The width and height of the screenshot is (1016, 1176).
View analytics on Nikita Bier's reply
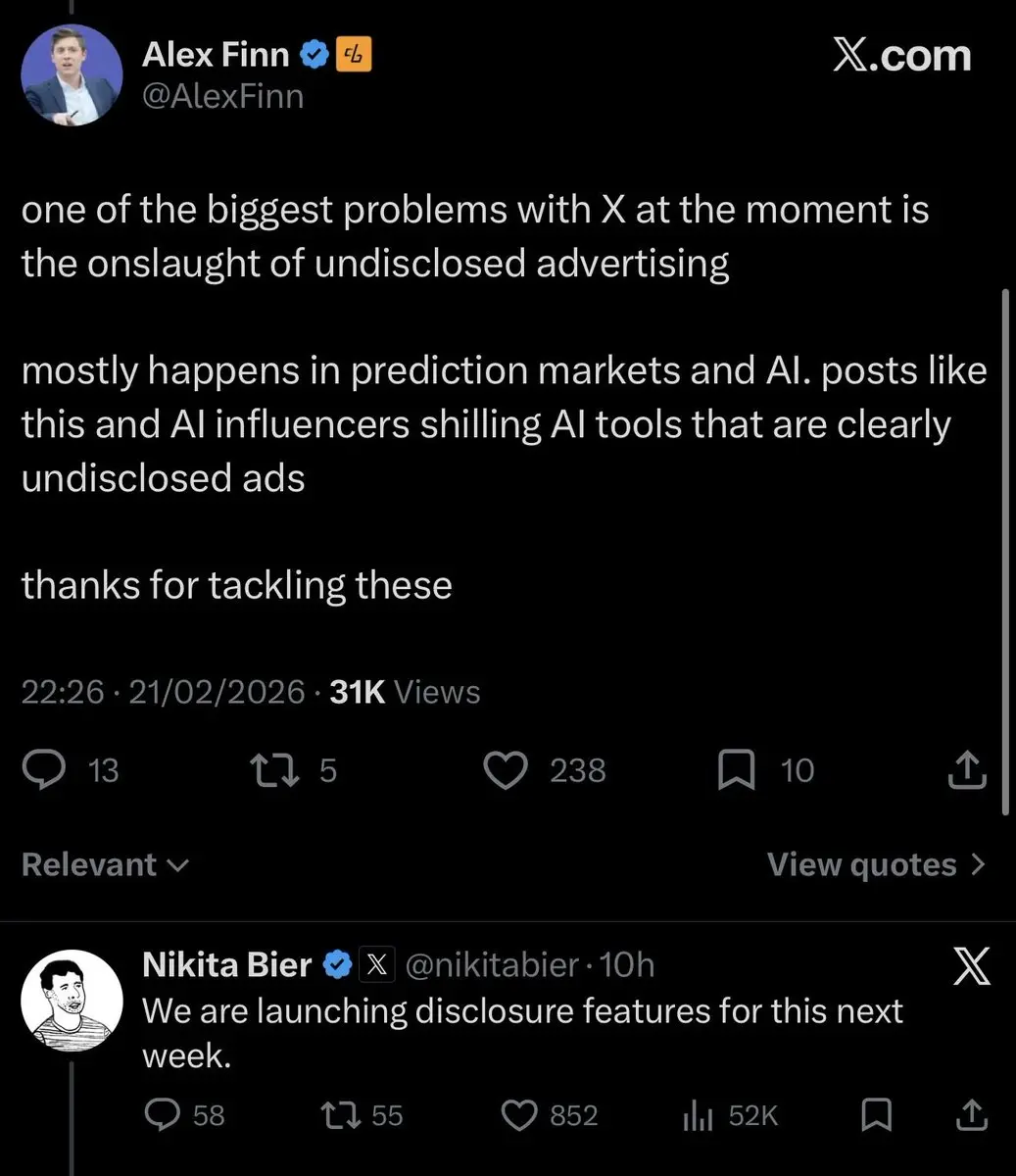(697, 1114)
